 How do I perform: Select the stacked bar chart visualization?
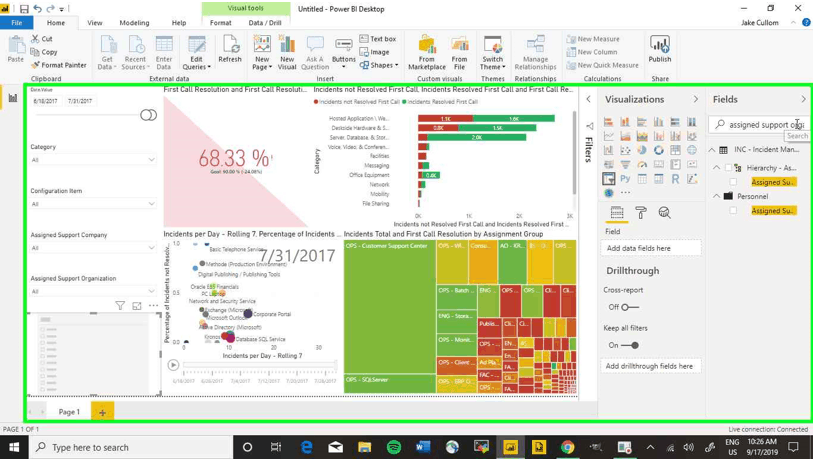tap(609, 122)
